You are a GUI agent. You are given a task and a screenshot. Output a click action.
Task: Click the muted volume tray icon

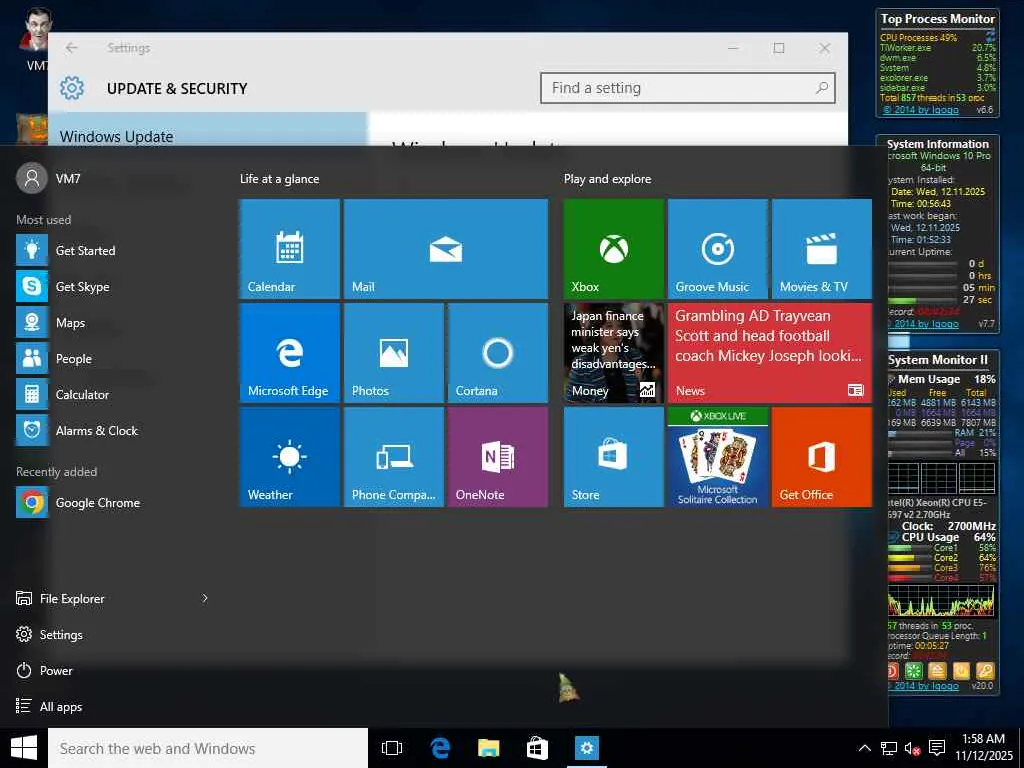pos(912,748)
